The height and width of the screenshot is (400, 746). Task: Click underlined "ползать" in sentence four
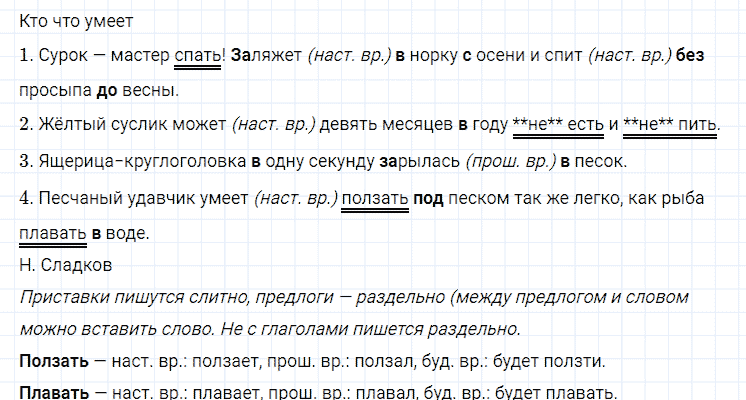[376, 198]
